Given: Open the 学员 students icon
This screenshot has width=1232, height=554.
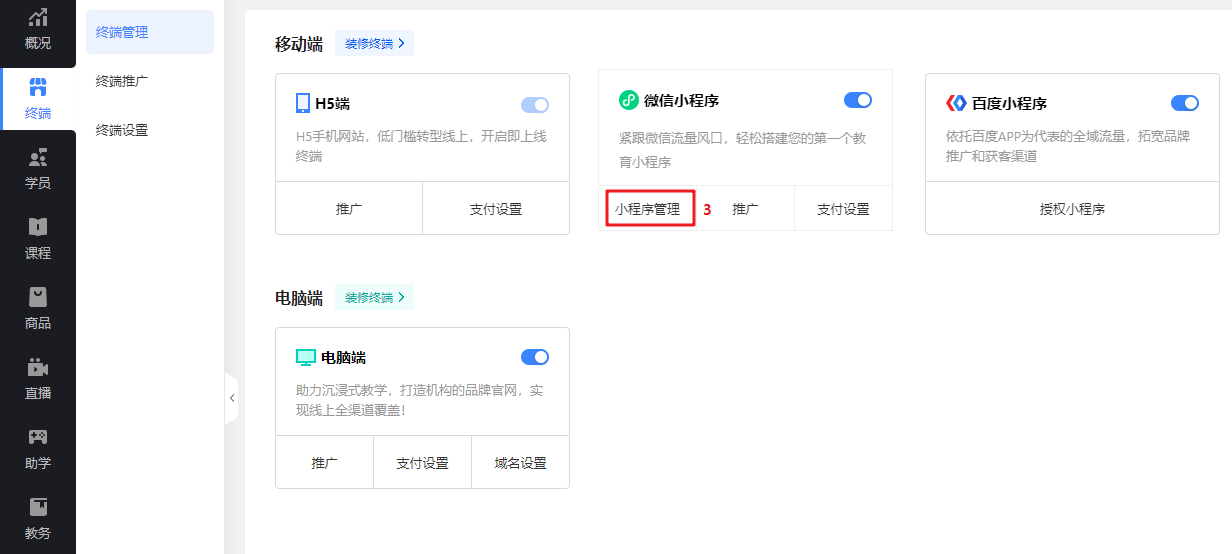Looking at the screenshot, I should point(38,157).
